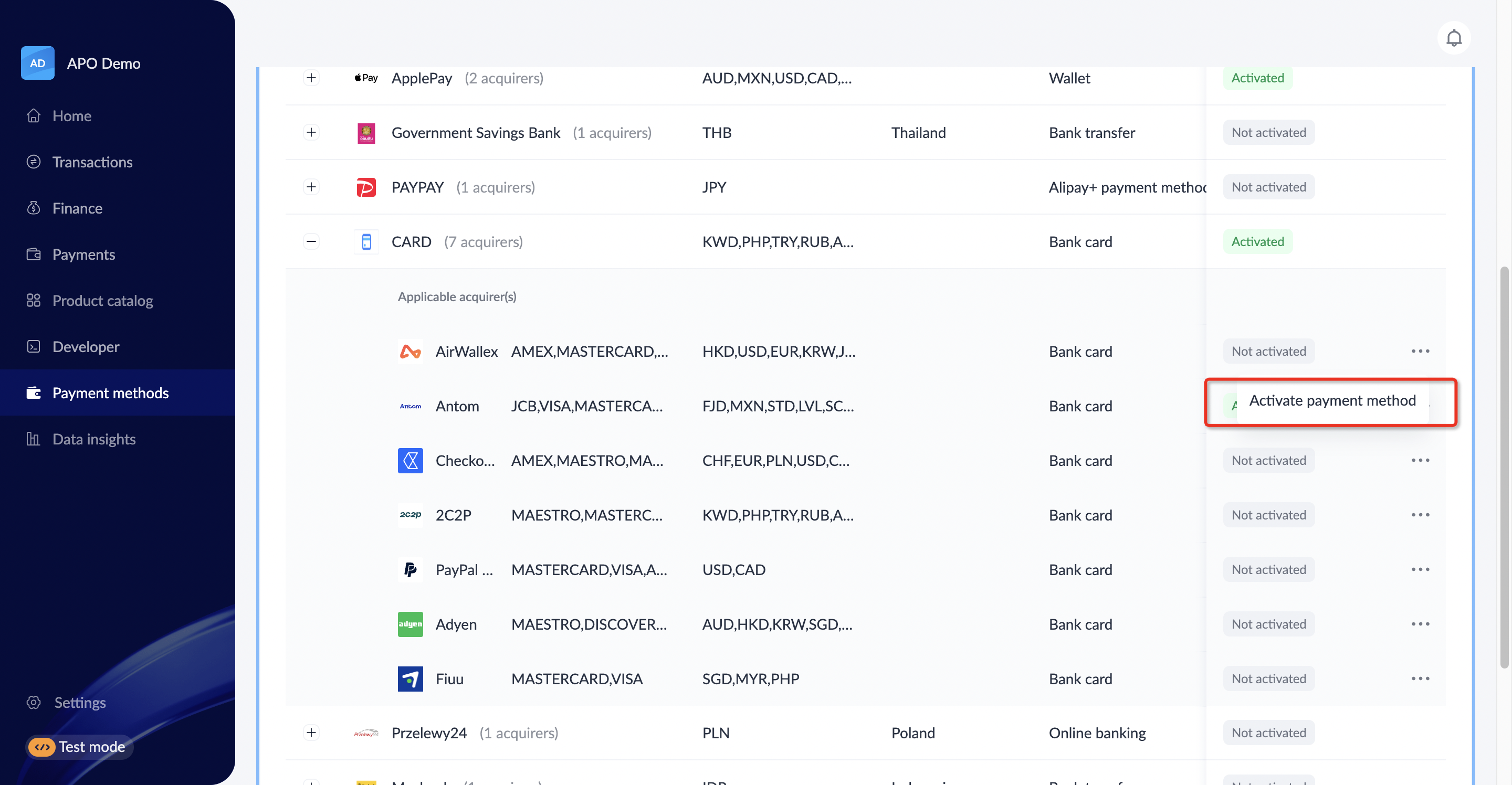Click the AD workspace avatar icon
The width and height of the screenshot is (1512, 785).
(x=38, y=63)
